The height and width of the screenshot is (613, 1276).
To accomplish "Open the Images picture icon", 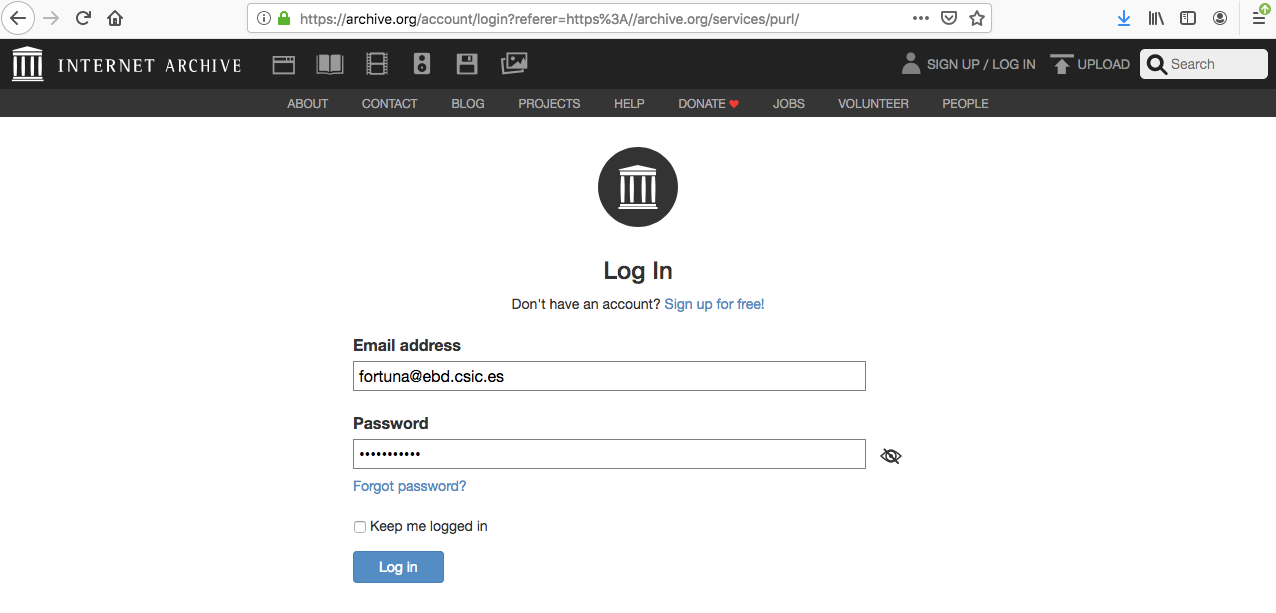I will pyautogui.click(x=514, y=64).
